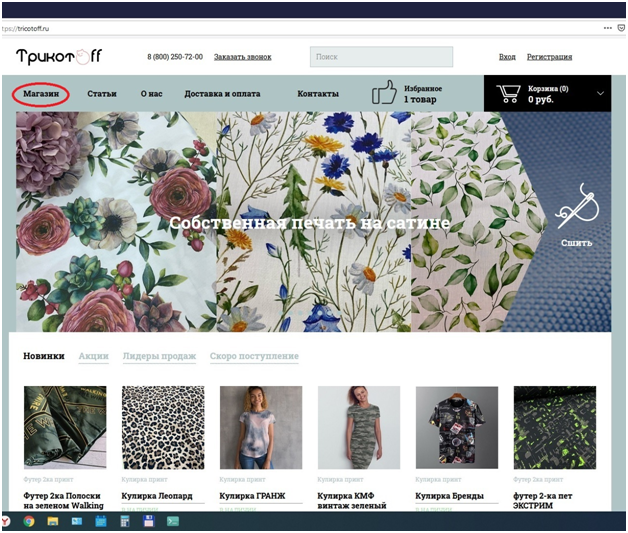Screen dimensions: 628x533
Task: Open the terminal icon in the taskbar
Action: 173,521
